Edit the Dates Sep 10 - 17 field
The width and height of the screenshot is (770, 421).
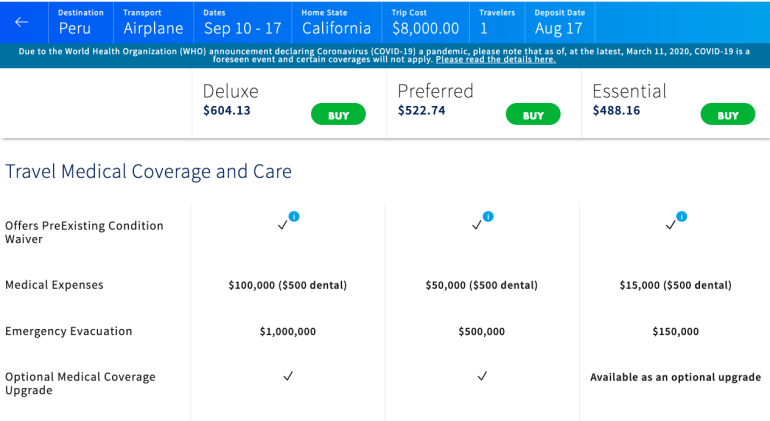[242, 22]
